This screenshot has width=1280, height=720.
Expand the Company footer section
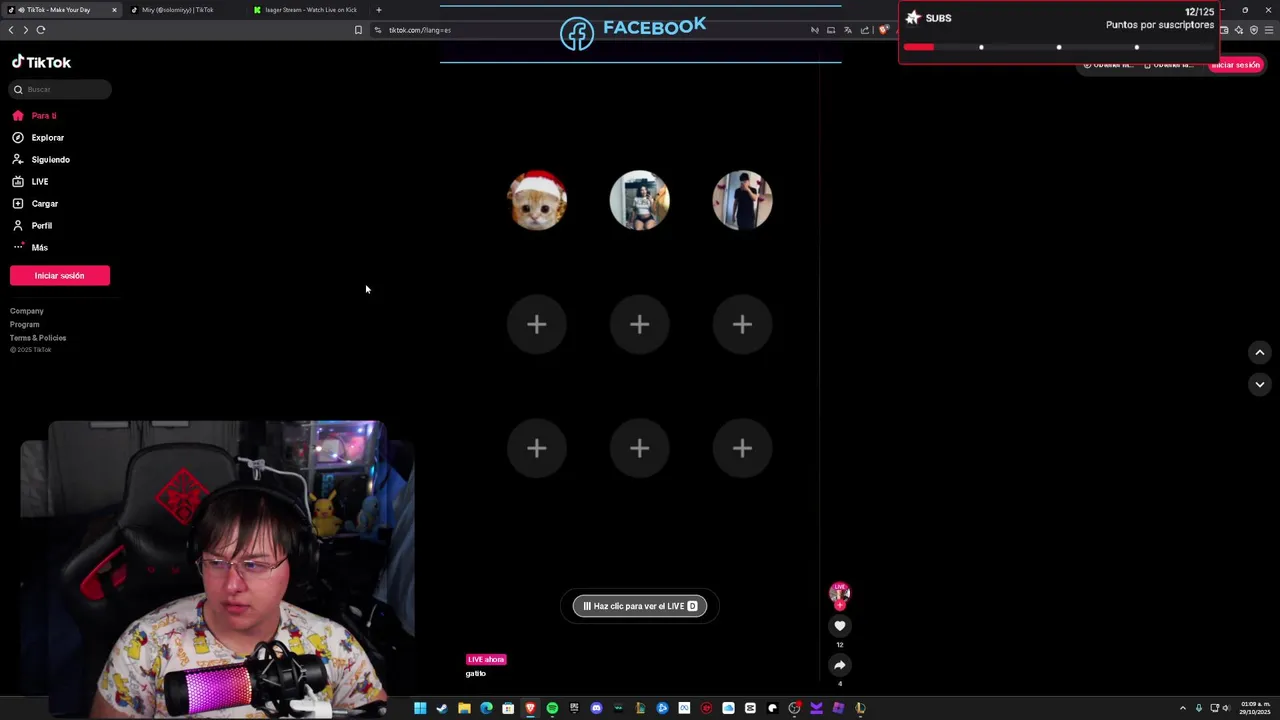27,311
